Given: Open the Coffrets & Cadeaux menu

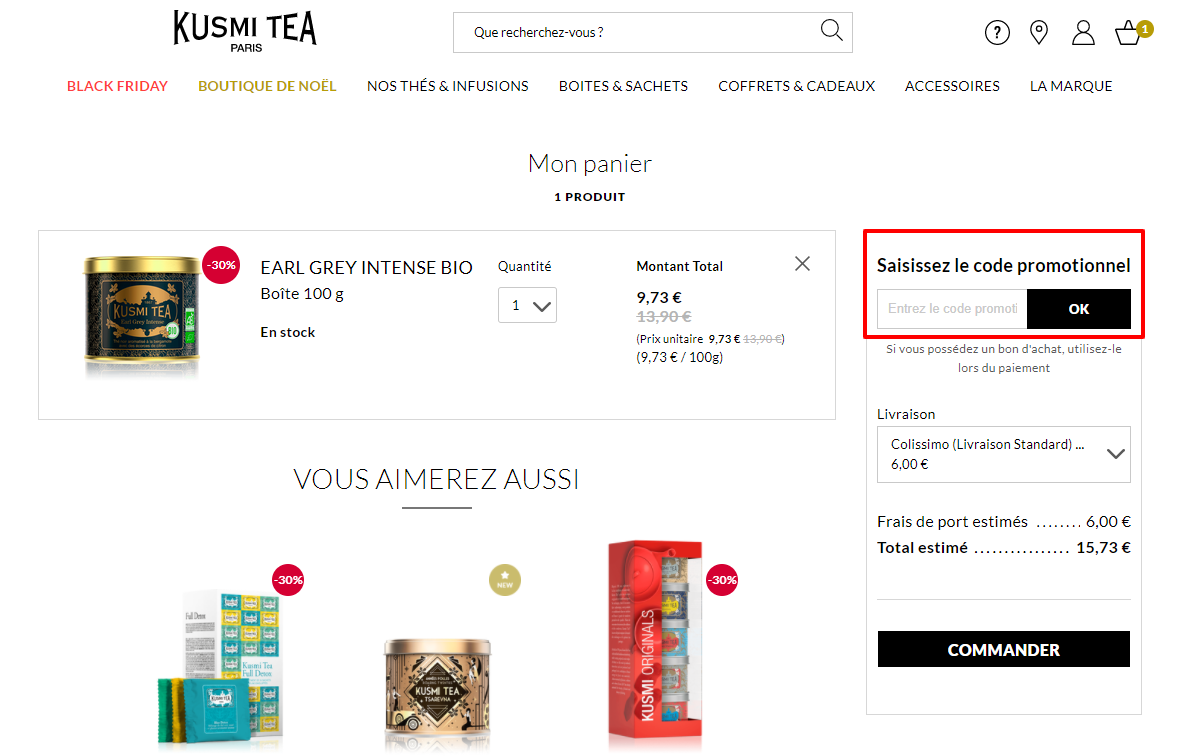Looking at the screenshot, I should [796, 86].
